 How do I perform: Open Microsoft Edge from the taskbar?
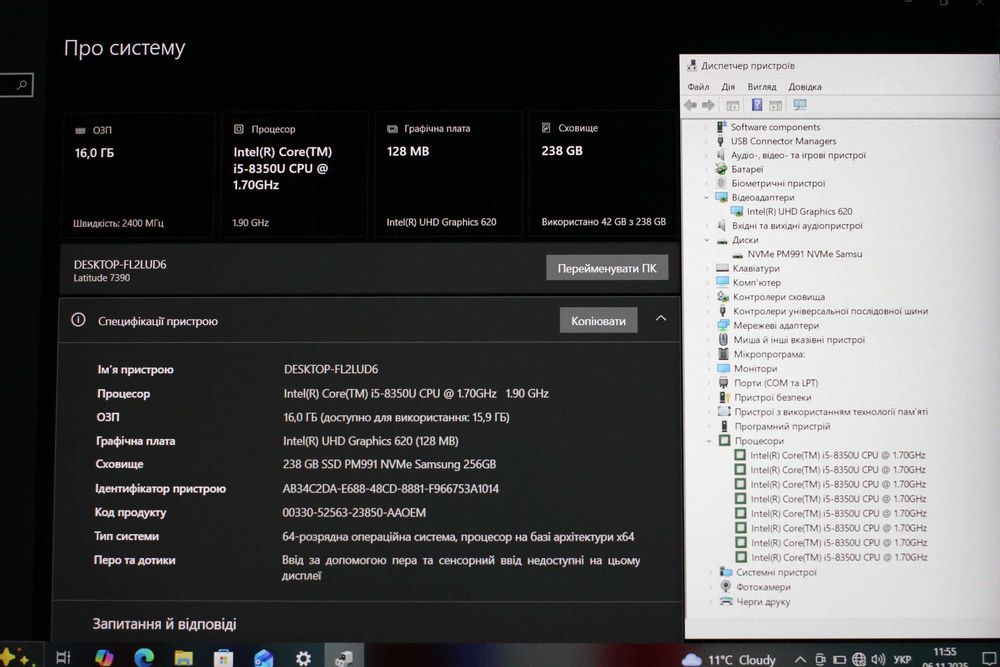[143, 657]
